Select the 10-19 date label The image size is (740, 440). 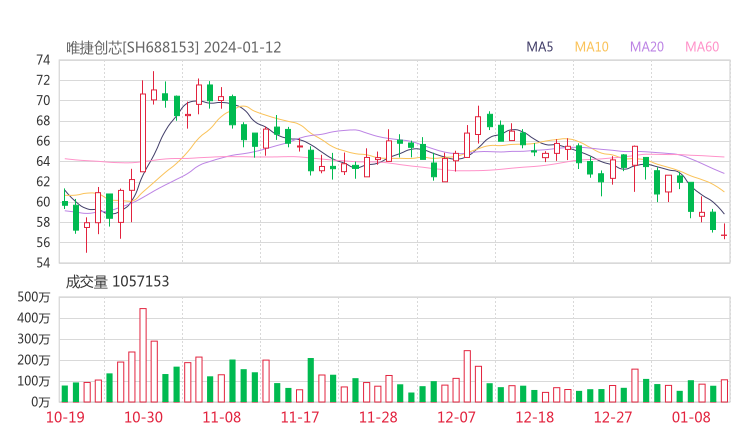65,417
